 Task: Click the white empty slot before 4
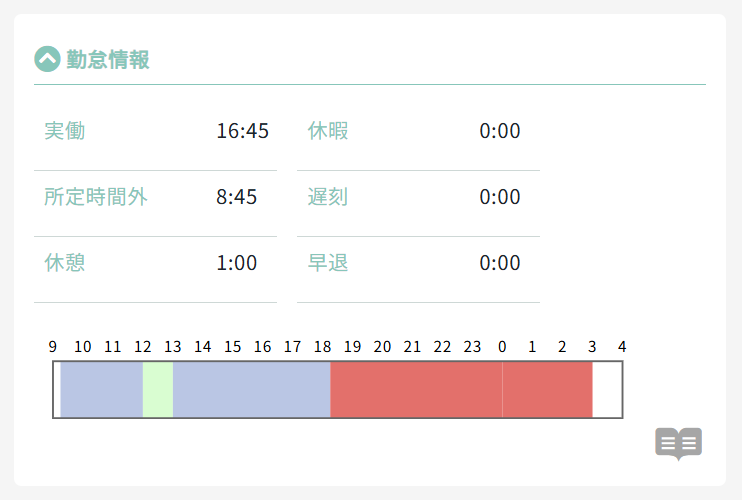coord(607,389)
